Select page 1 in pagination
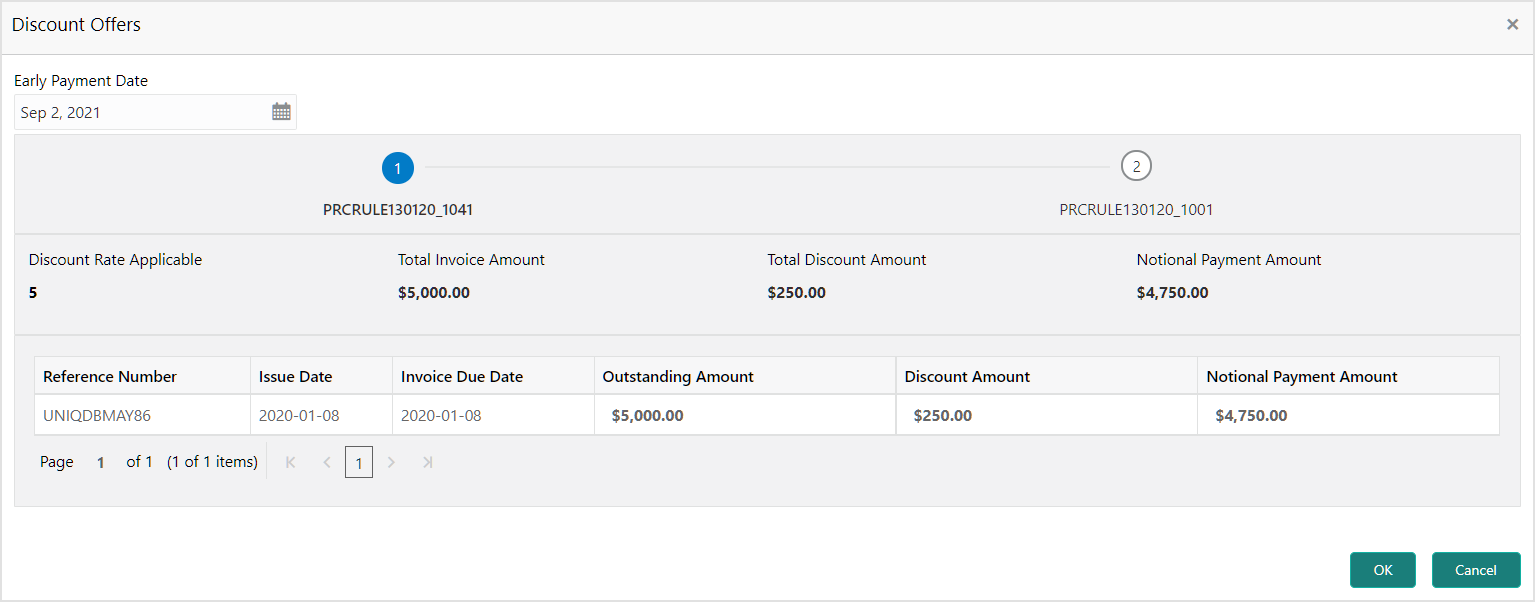This screenshot has width=1535, height=602. [x=359, y=463]
